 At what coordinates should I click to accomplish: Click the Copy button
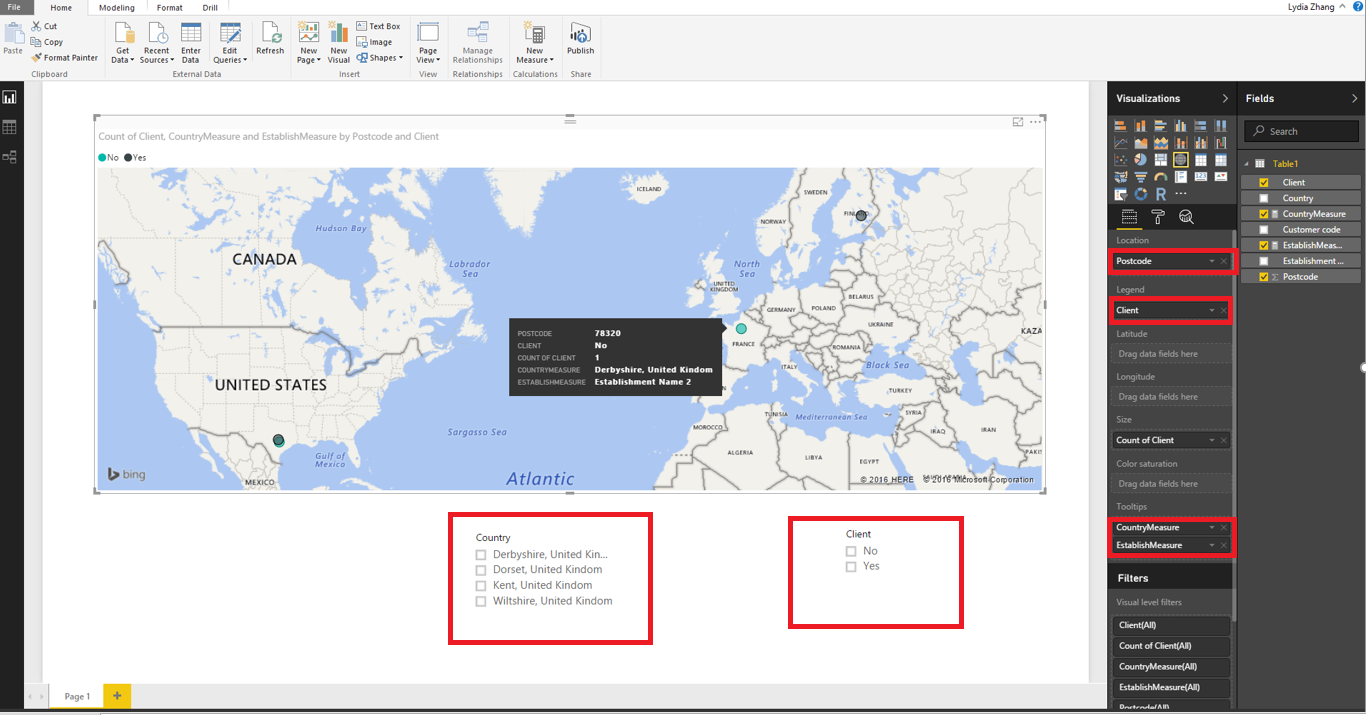point(47,42)
